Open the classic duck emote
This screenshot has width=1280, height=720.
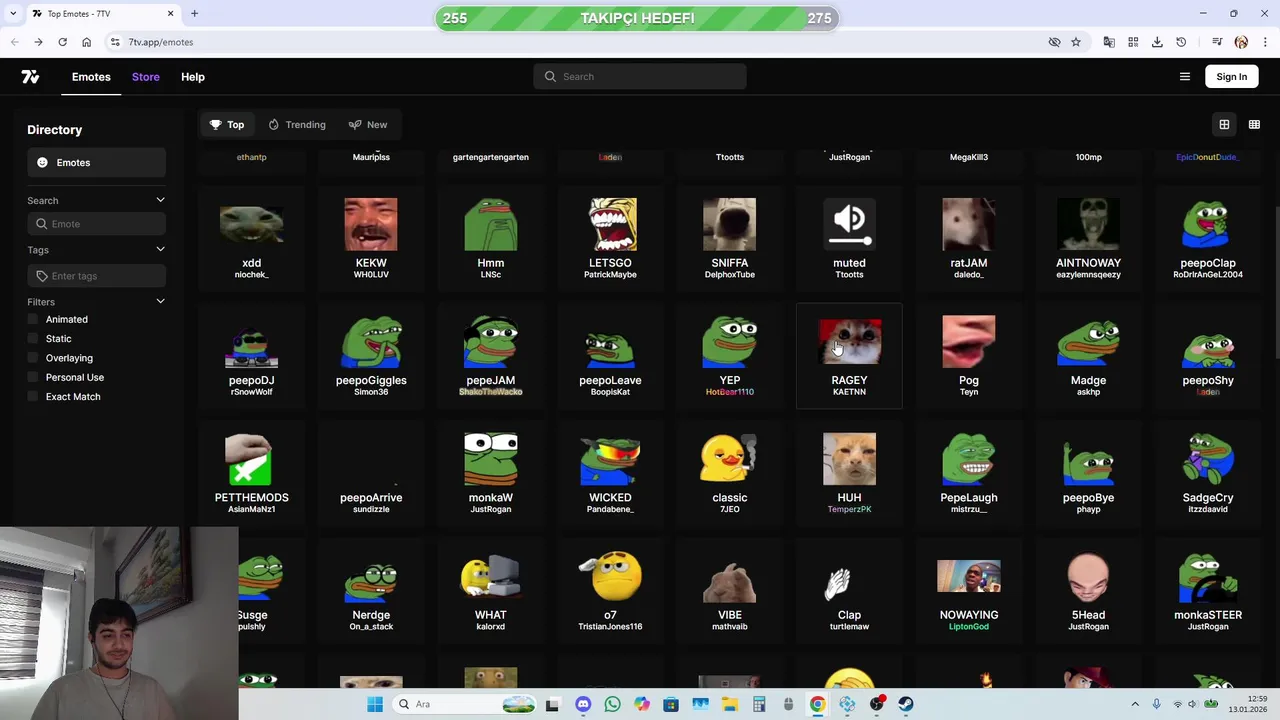click(x=730, y=473)
